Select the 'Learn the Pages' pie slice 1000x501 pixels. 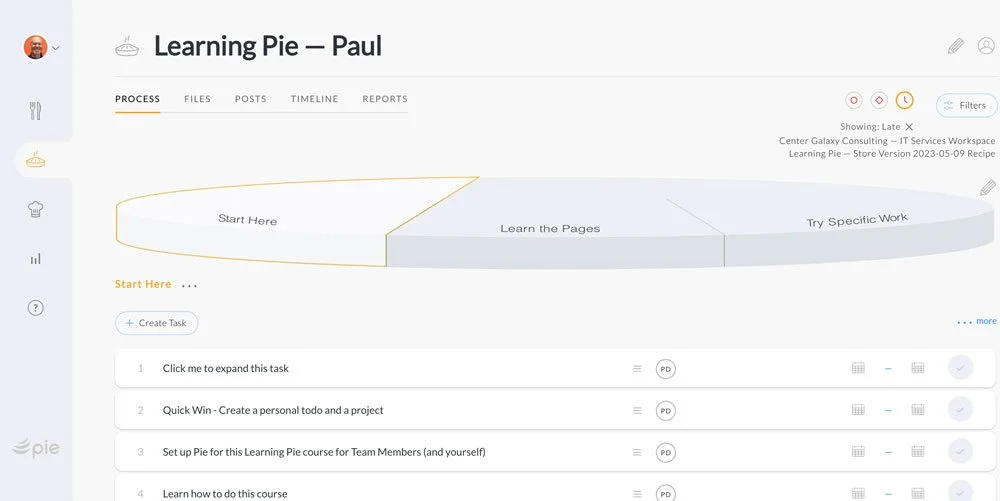[x=550, y=228]
